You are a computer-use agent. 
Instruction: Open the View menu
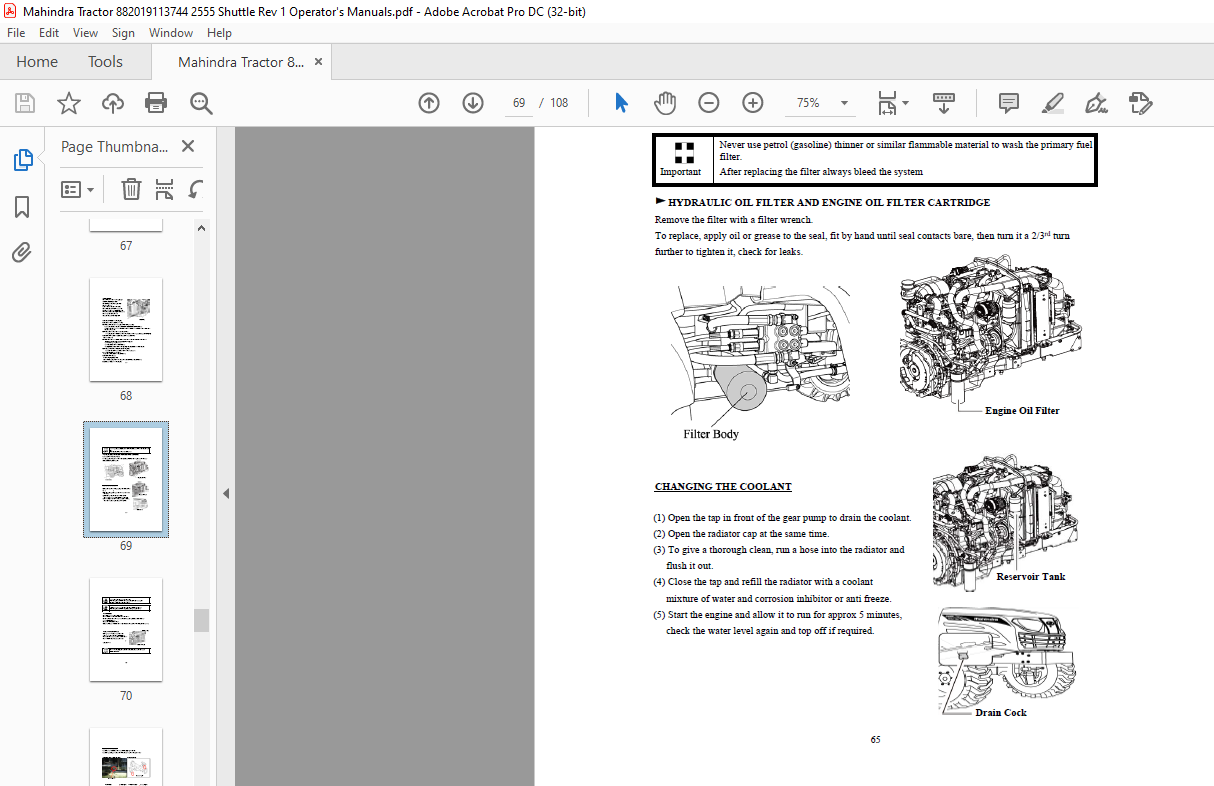[85, 33]
